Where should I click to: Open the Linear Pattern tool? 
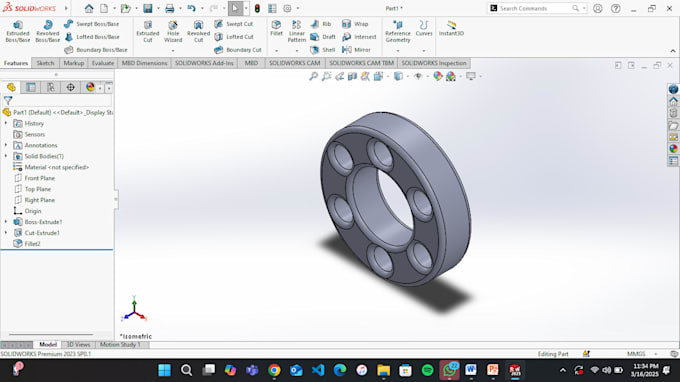point(297,31)
